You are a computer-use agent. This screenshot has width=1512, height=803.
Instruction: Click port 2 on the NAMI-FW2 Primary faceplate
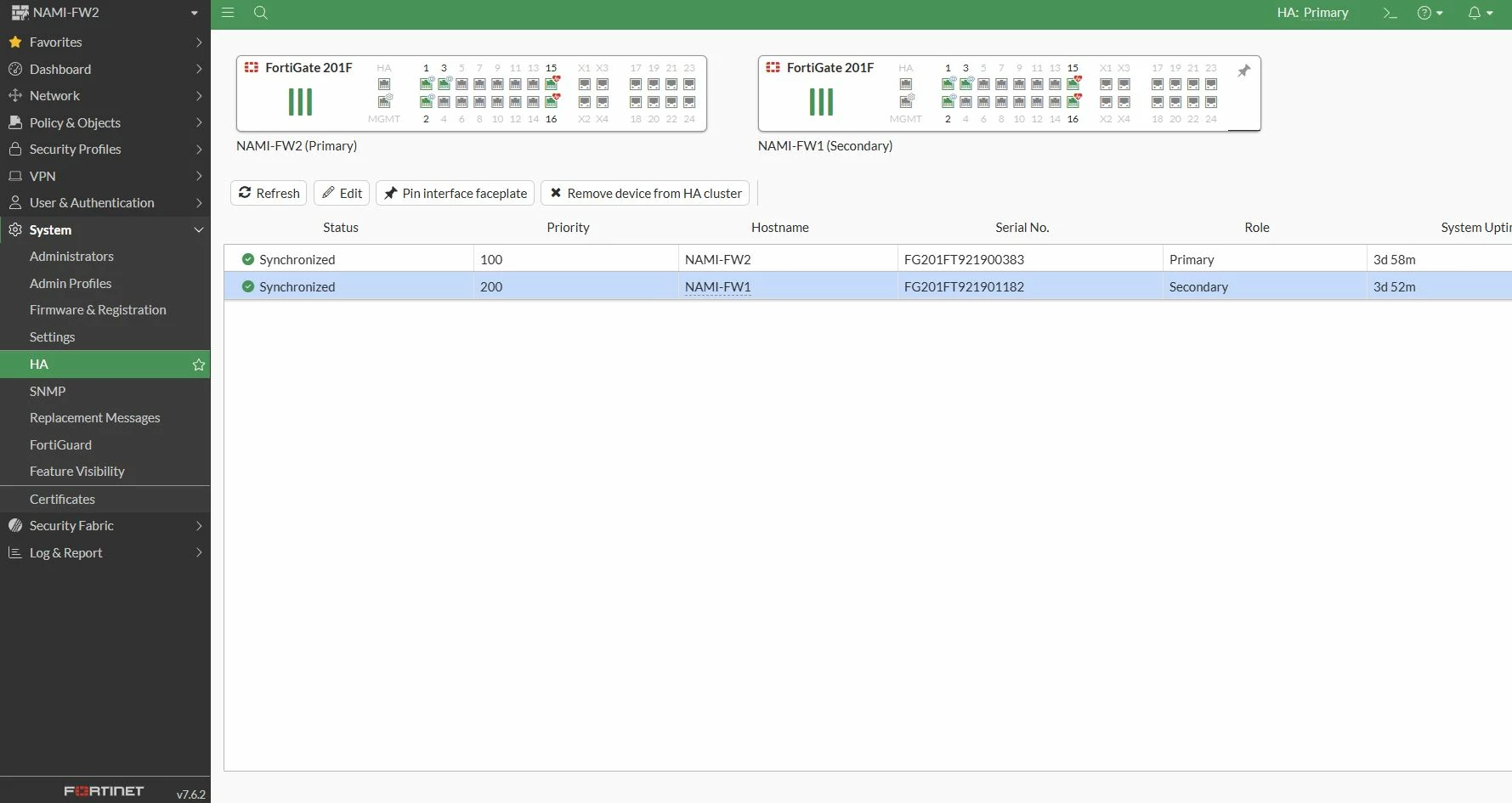click(426, 101)
